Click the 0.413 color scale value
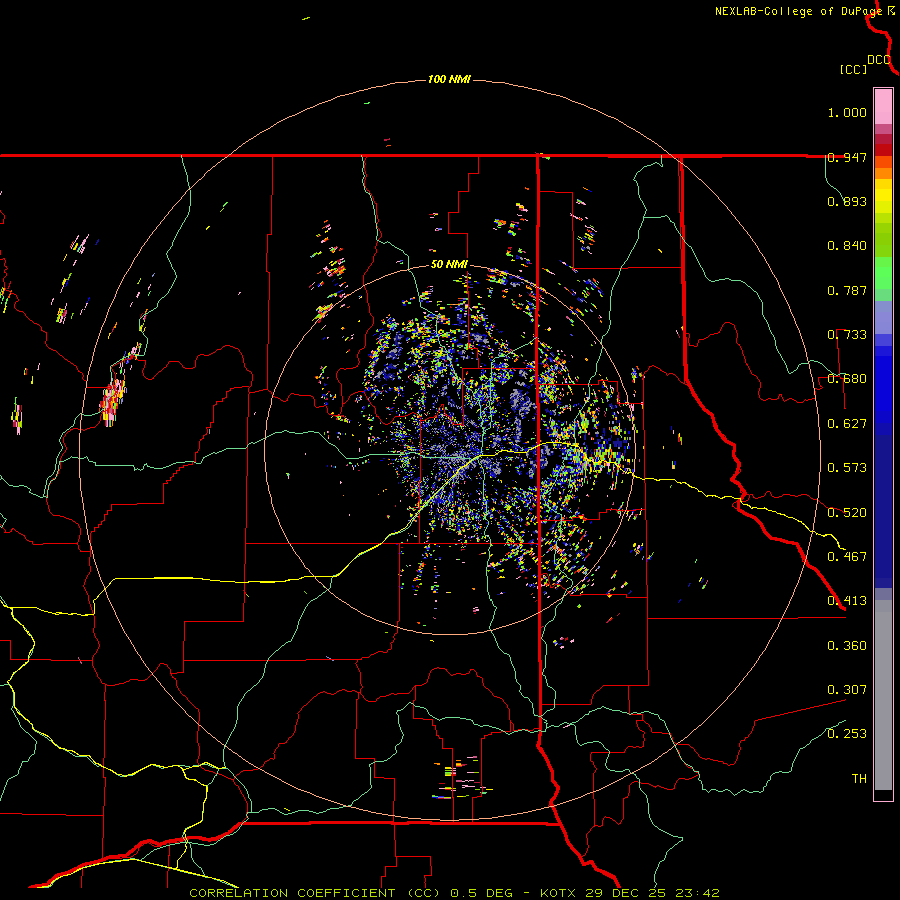Image resolution: width=900 pixels, height=900 pixels. point(847,601)
